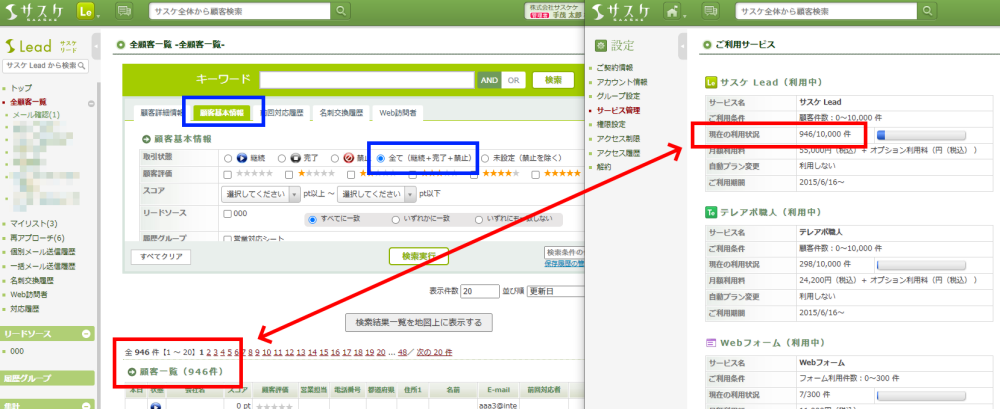Open the 表示件数 dropdown showing 20
This screenshot has height=409, width=1000.
click(x=479, y=291)
